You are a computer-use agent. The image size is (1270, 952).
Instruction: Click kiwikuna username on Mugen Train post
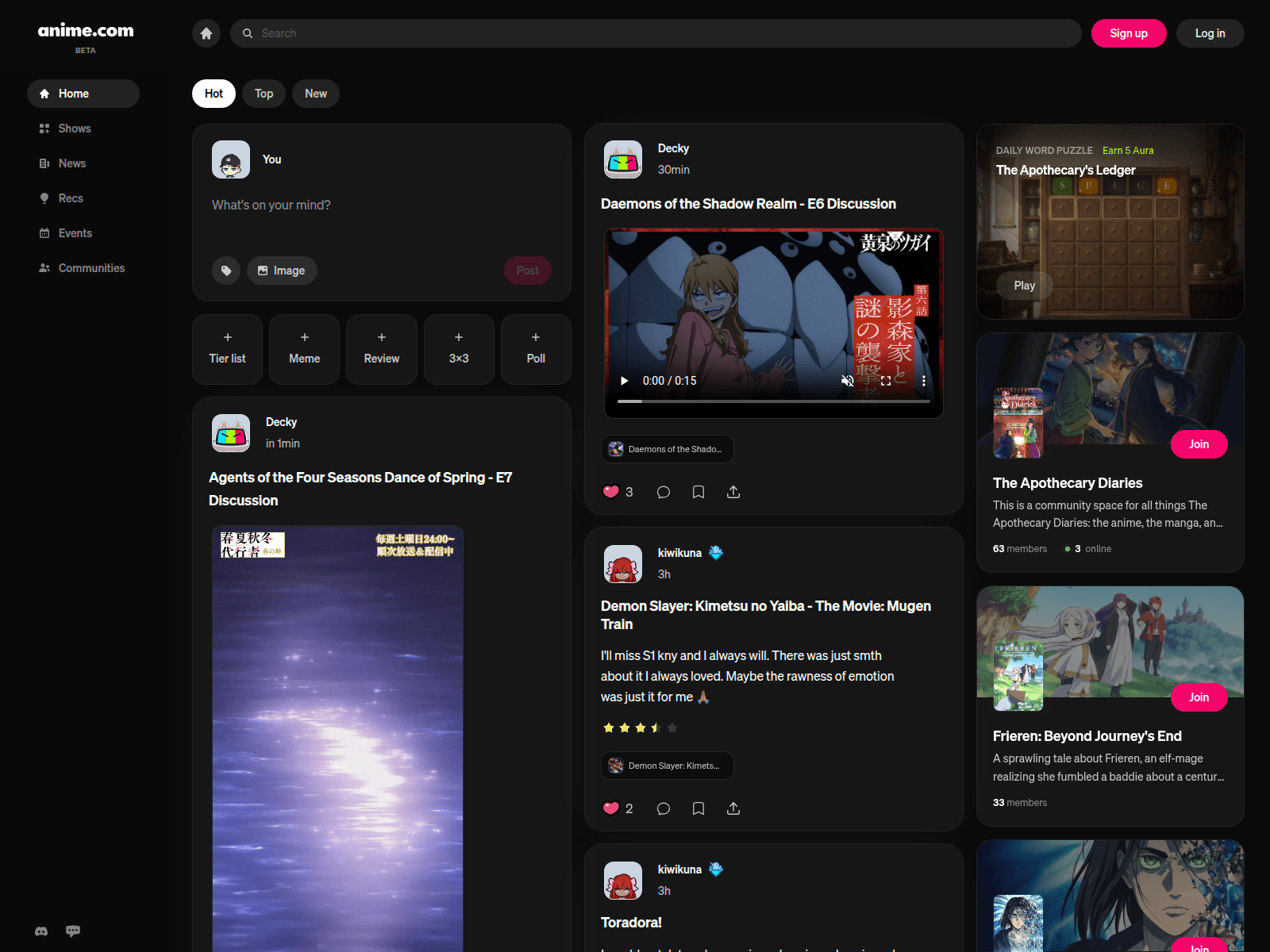coord(679,553)
